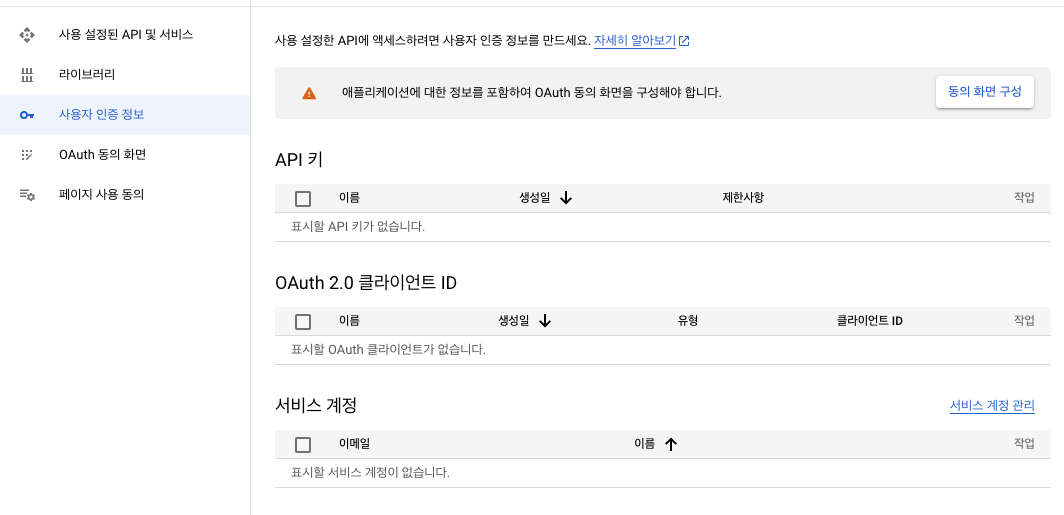This screenshot has height=515, width=1064.
Task: Click the 동의 화면 구성 button
Action: 985,92
